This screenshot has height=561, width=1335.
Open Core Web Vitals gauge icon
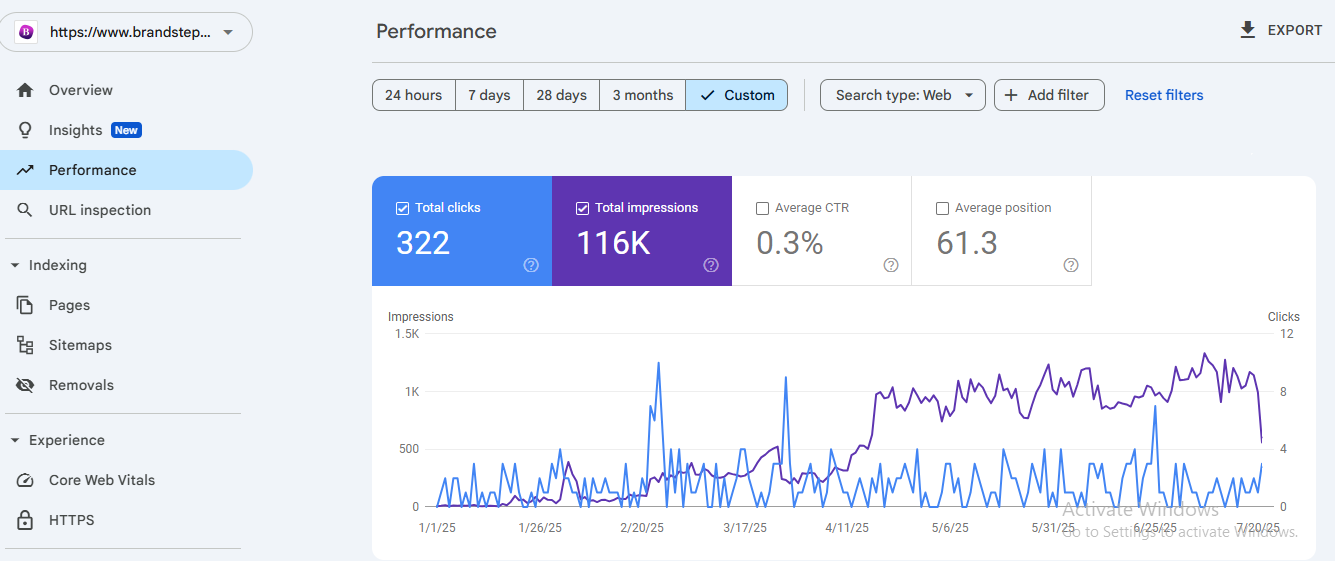tap(26, 480)
